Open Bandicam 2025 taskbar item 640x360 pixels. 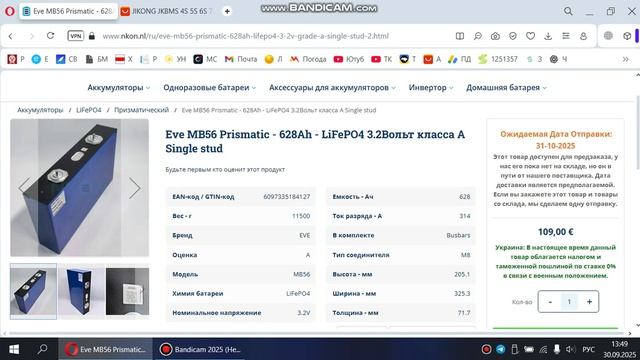tap(200, 349)
